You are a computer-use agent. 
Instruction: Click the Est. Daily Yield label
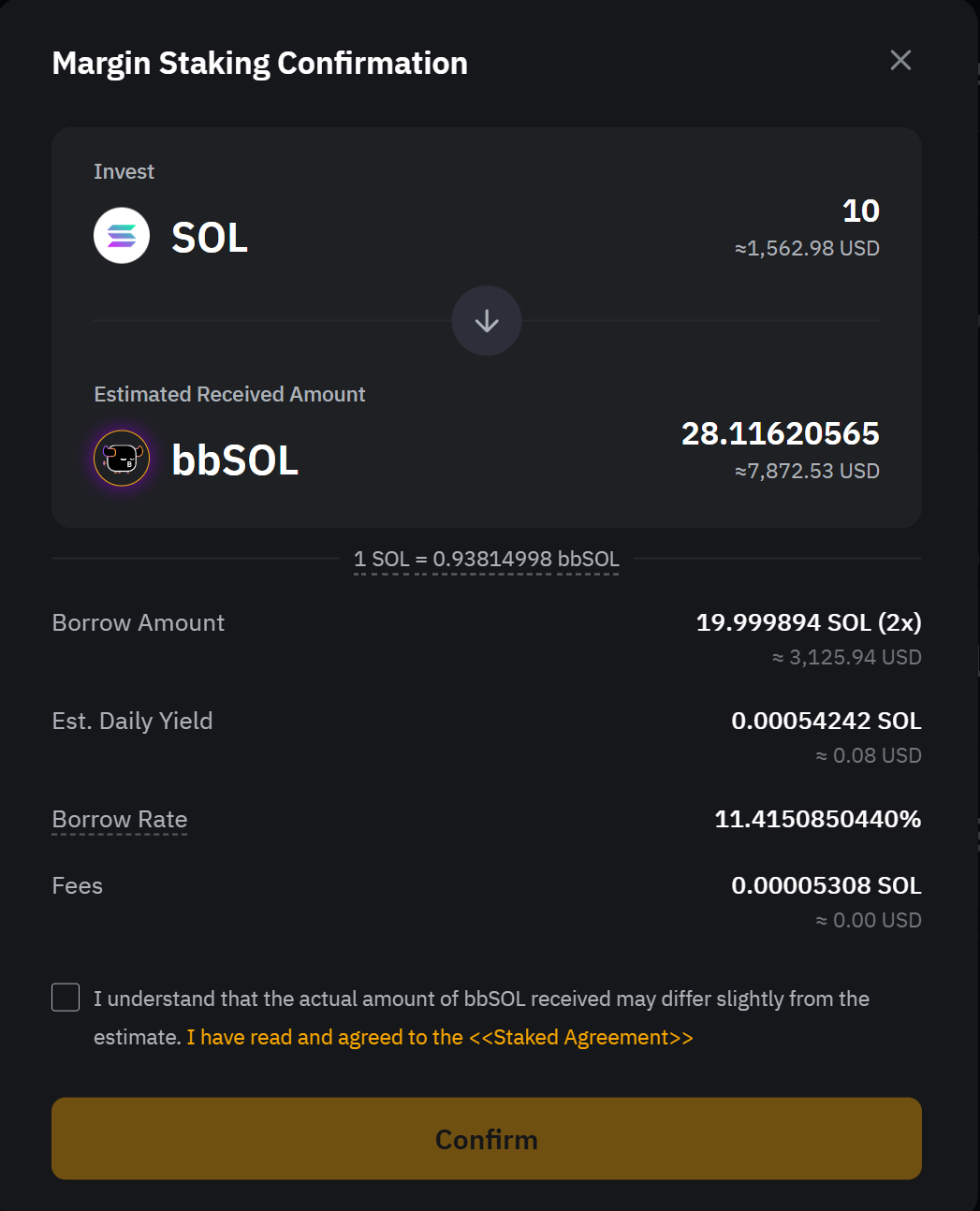pyautogui.click(x=132, y=721)
